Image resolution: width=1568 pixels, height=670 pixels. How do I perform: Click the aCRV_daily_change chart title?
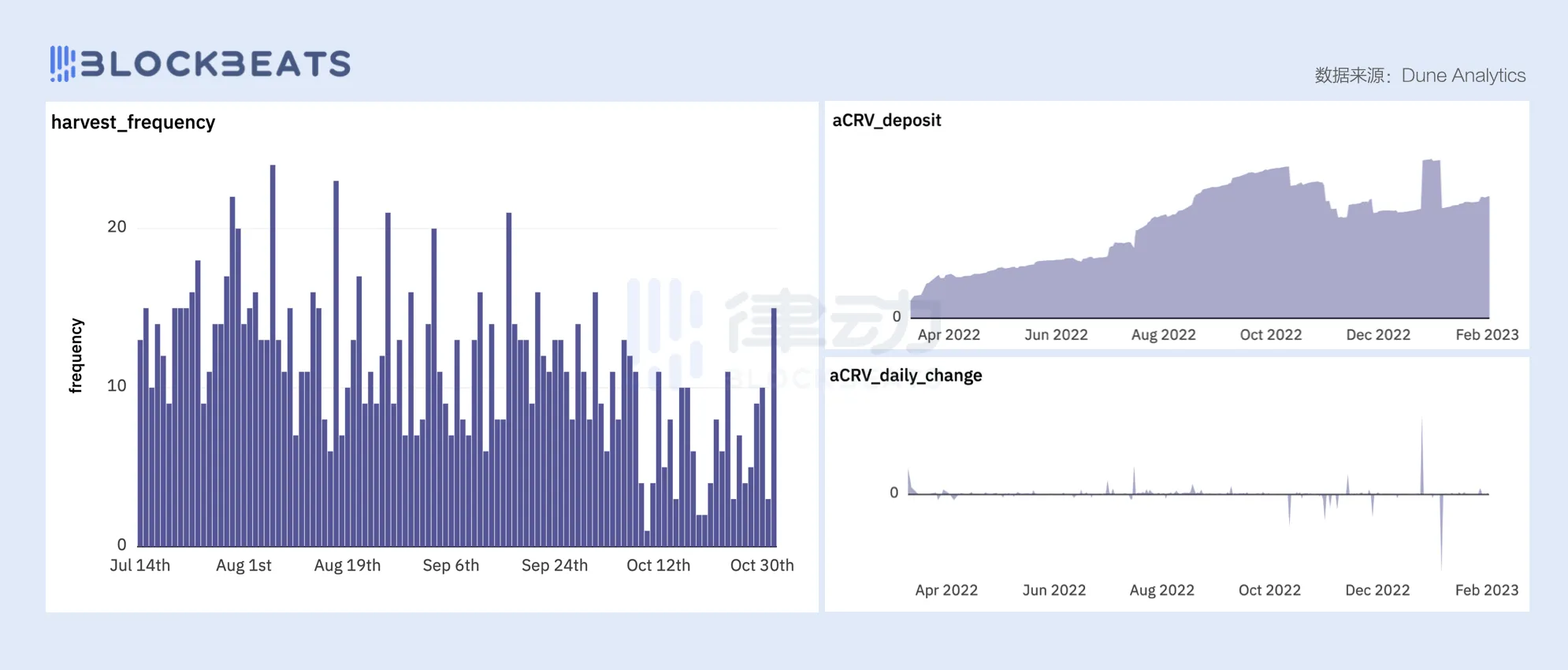pyautogui.click(x=905, y=375)
